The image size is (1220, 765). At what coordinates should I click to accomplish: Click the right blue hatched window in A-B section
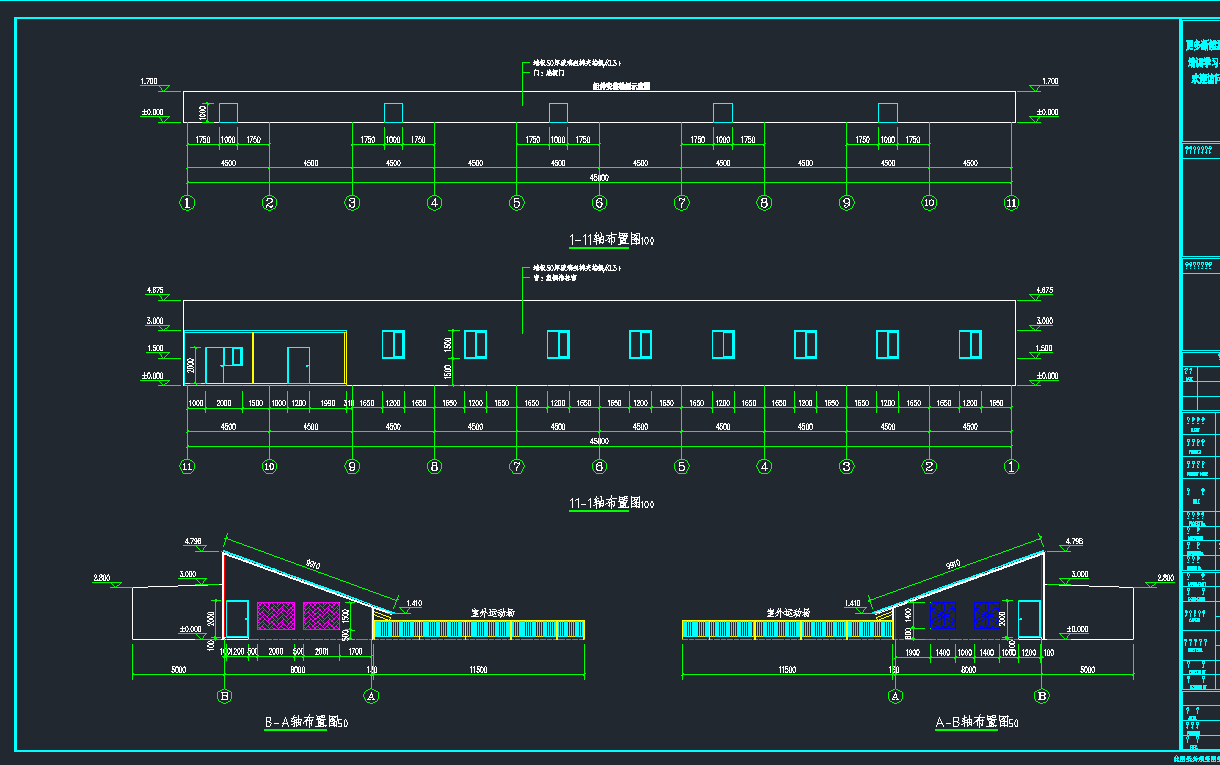tap(986, 615)
